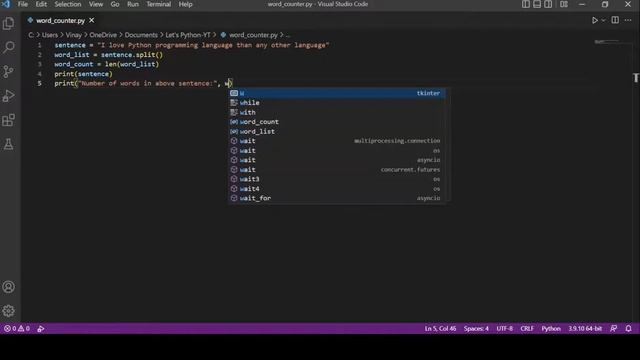Open the Help menu
The image size is (640, 360).
point(185,4)
